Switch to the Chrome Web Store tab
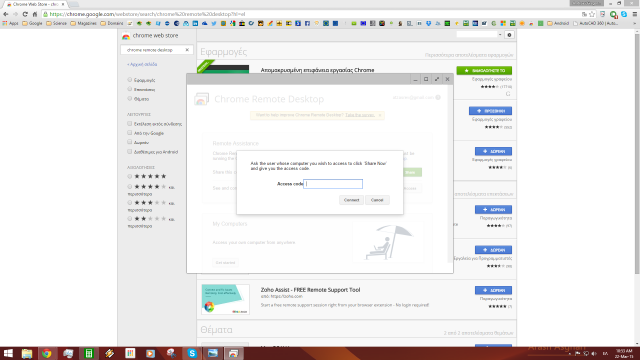Image resolution: width=640 pixels, height=360 pixels. pos(35,4)
